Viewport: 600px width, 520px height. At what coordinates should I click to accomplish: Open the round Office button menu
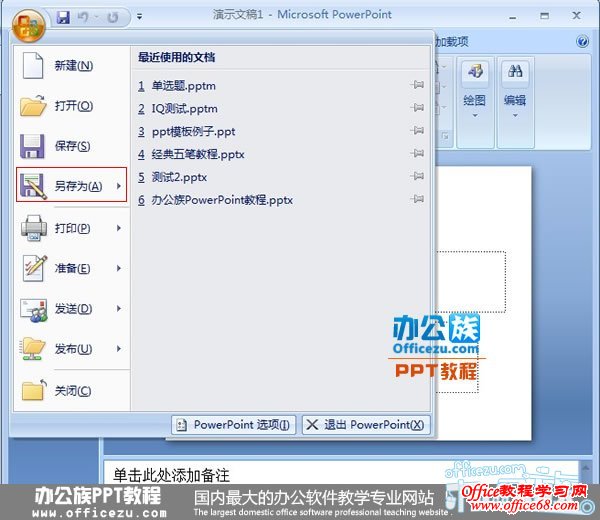29,26
